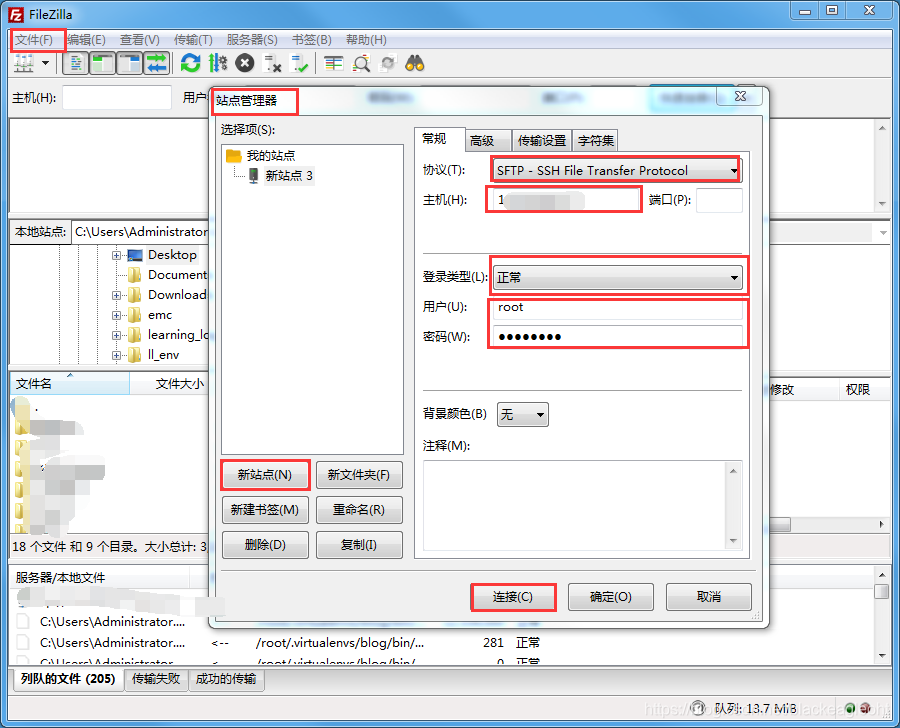The width and height of the screenshot is (900, 728).
Task: Expand the Desktop folder node
Action: 116,255
